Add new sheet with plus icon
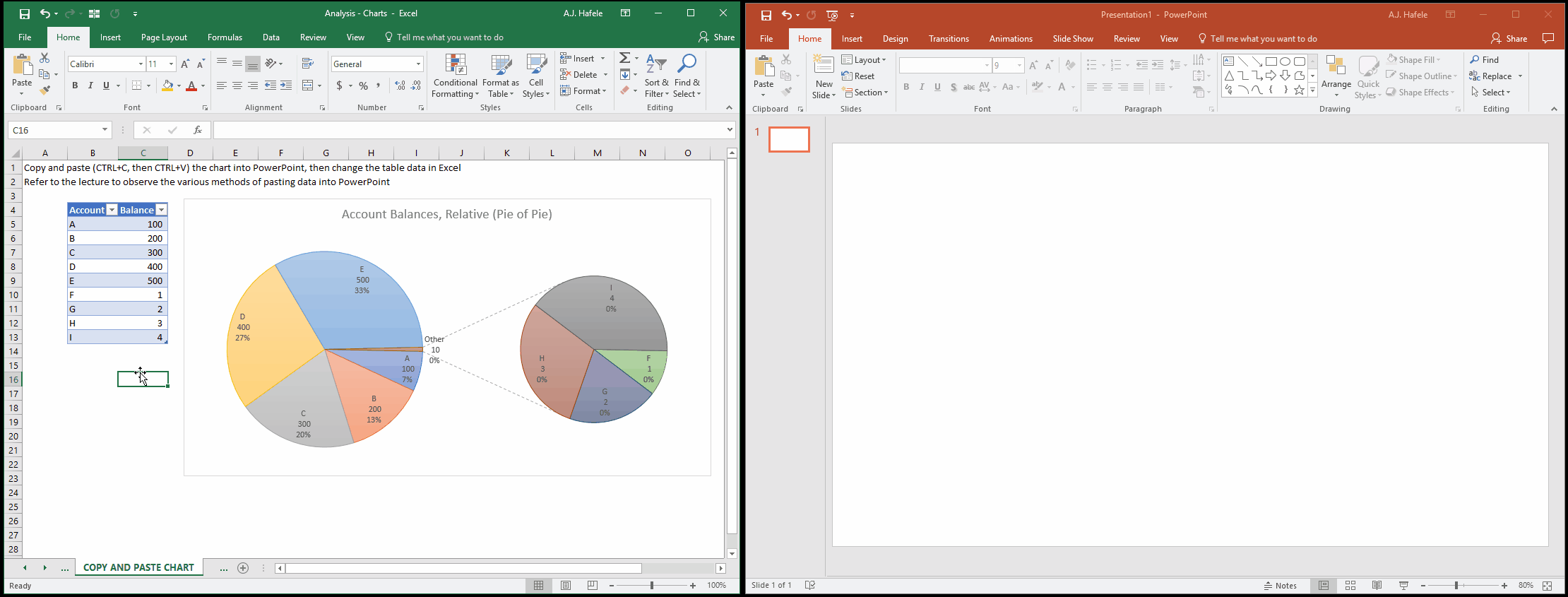Image resolution: width=1568 pixels, height=597 pixels. [243, 568]
